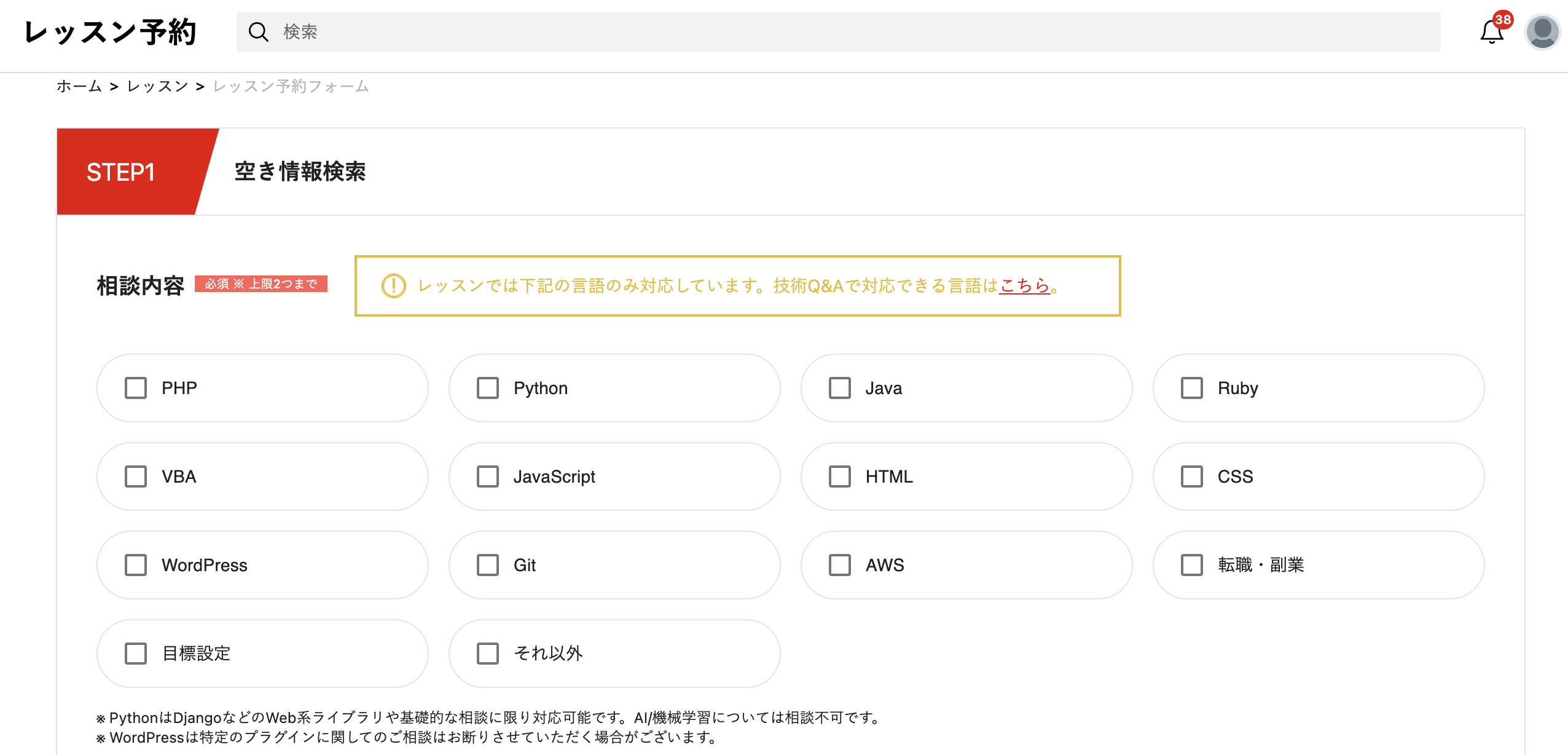This screenshot has width=1568, height=755.
Task: Toggle the WordPress checkbox
Action: tap(136, 565)
